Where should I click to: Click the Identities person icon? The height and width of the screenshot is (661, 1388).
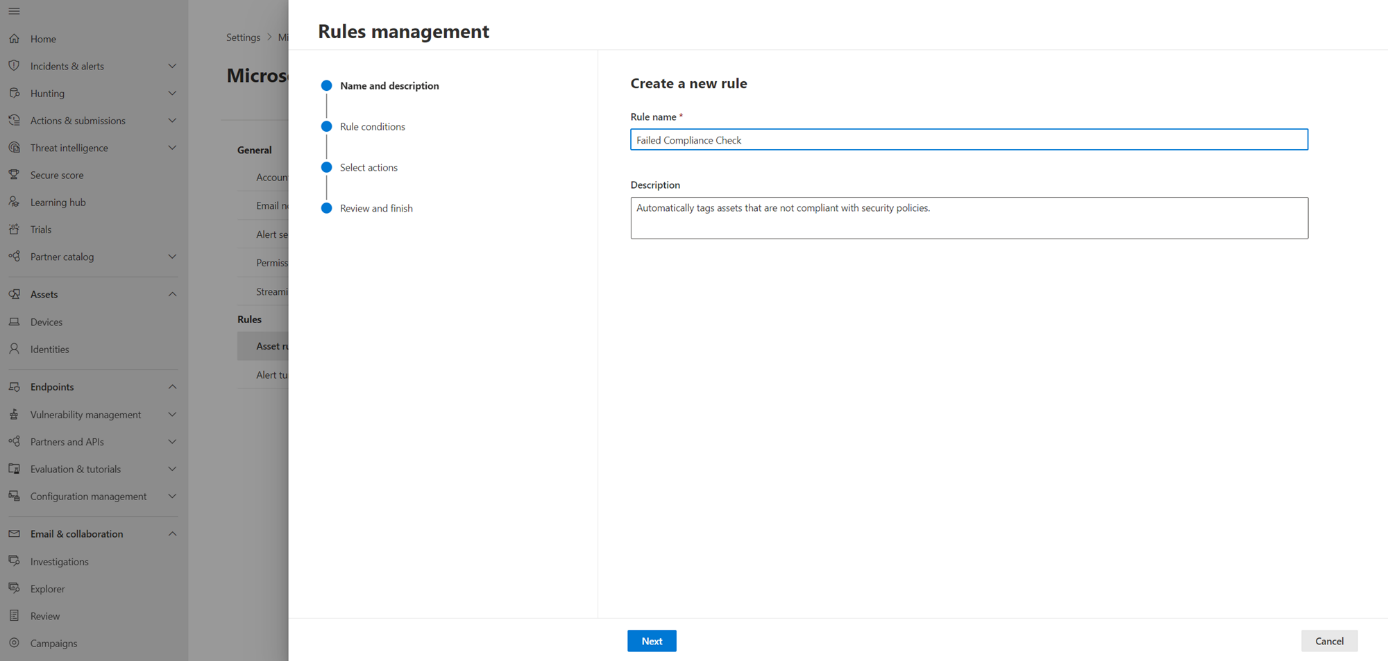click(14, 349)
